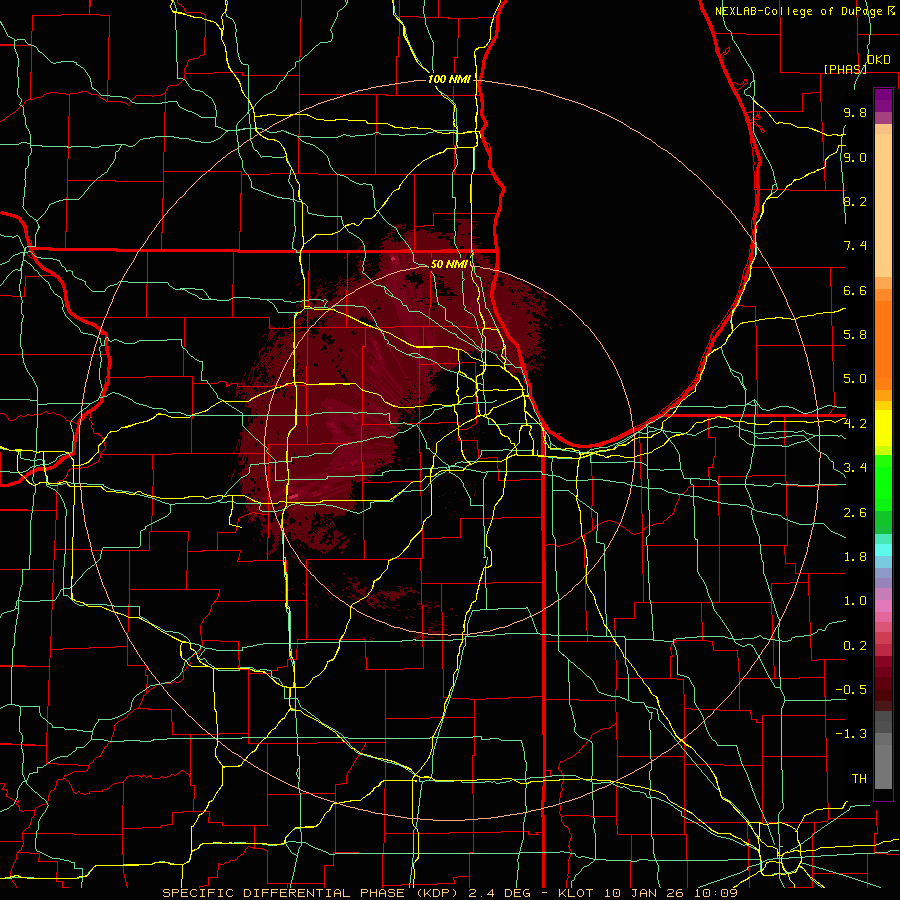Click the 7.4 scale value
Screen dimensions: 900x900
[x=855, y=246]
